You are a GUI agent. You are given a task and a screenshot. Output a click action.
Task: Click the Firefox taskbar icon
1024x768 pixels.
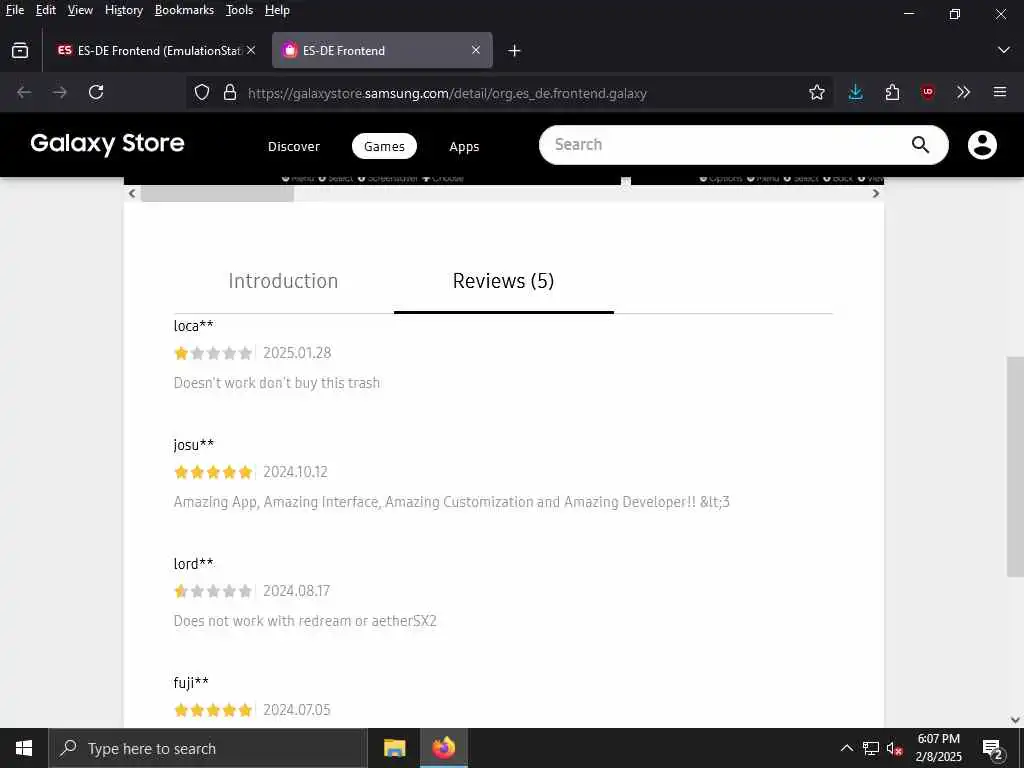[x=443, y=748]
